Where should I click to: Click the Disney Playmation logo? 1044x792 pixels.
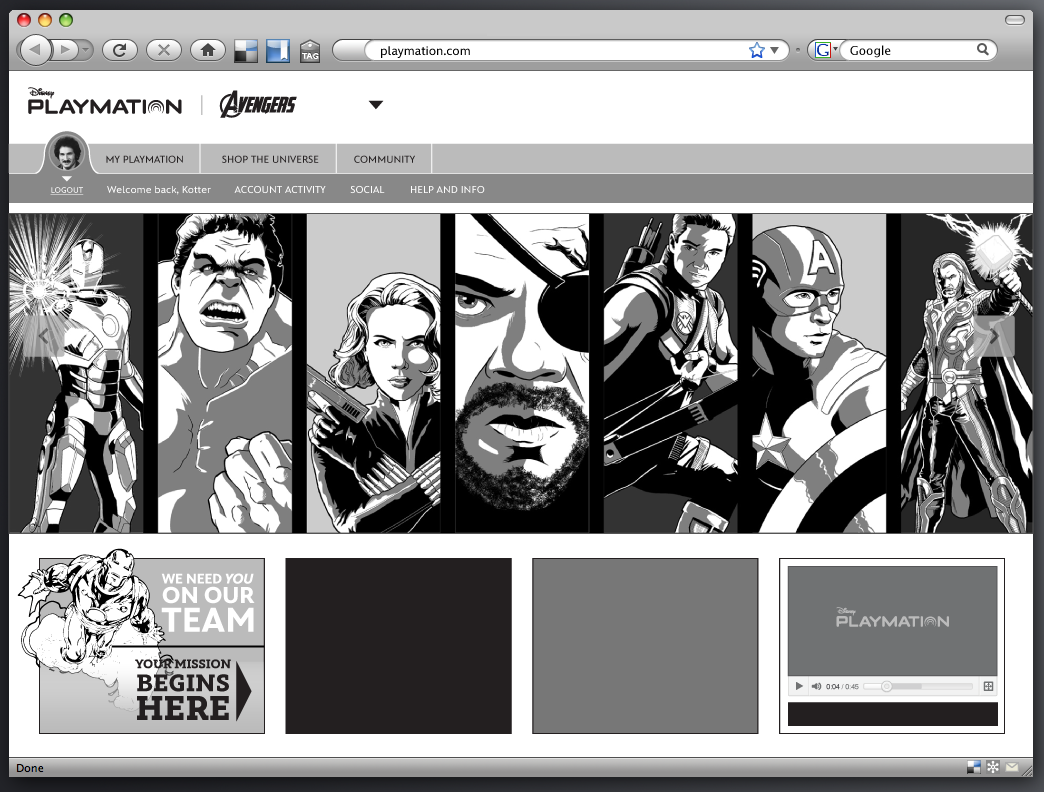point(105,101)
